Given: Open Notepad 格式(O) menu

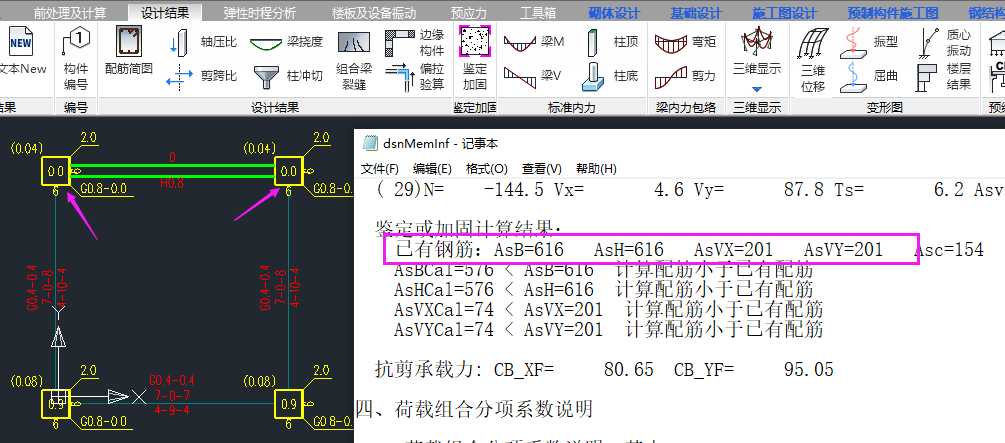Looking at the screenshot, I should [486, 169].
